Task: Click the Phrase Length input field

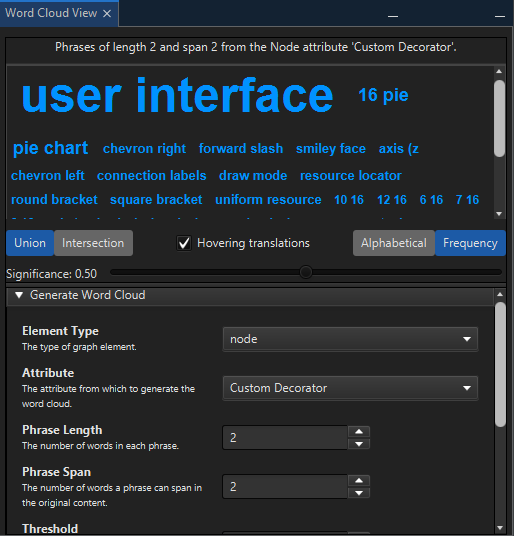Action: tap(285, 438)
